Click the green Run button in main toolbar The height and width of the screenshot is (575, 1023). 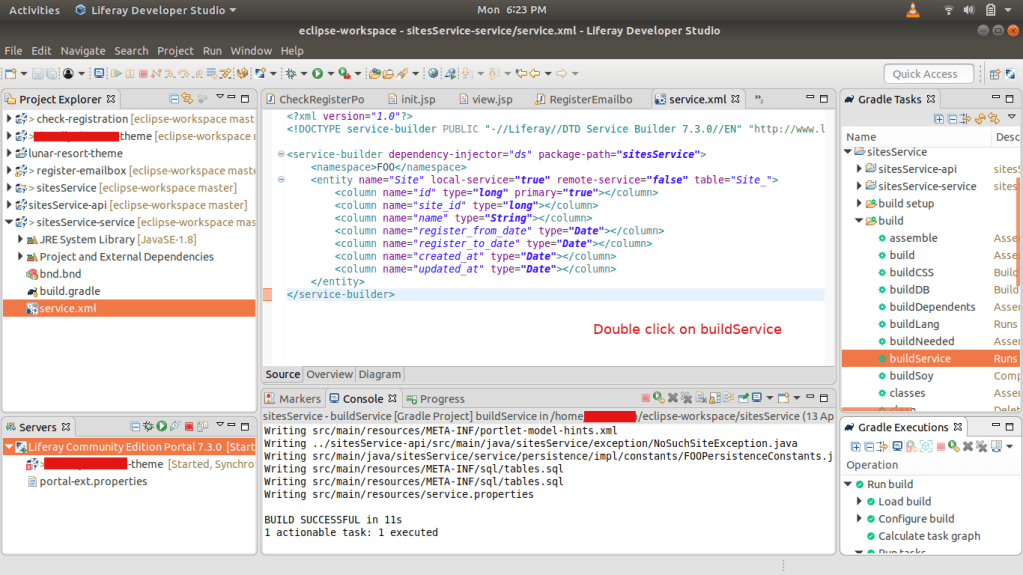coord(317,74)
